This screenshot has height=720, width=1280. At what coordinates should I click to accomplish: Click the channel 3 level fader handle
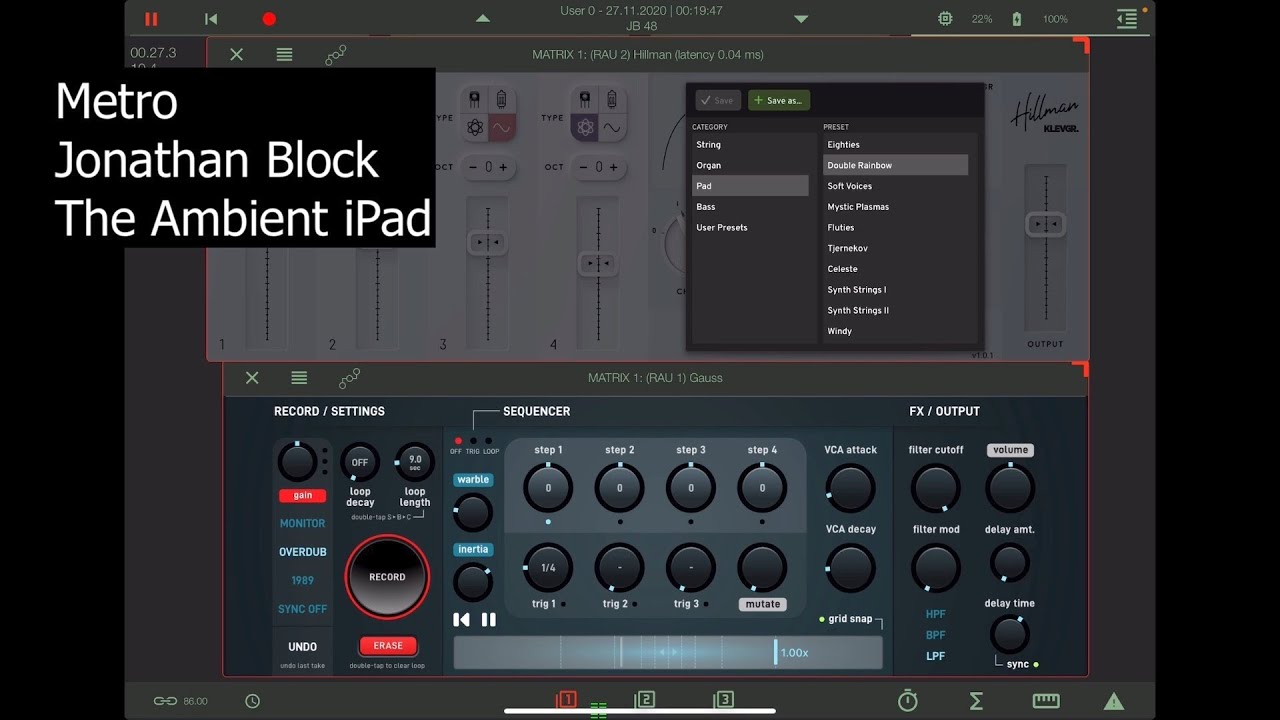point(488,242)
